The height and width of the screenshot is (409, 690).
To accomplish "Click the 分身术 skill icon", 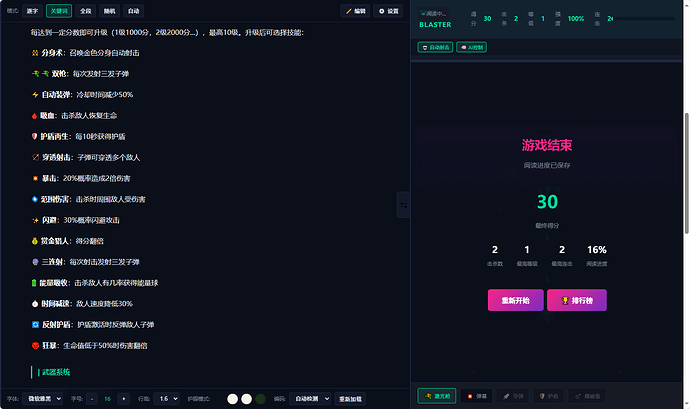I will (35, 53).
